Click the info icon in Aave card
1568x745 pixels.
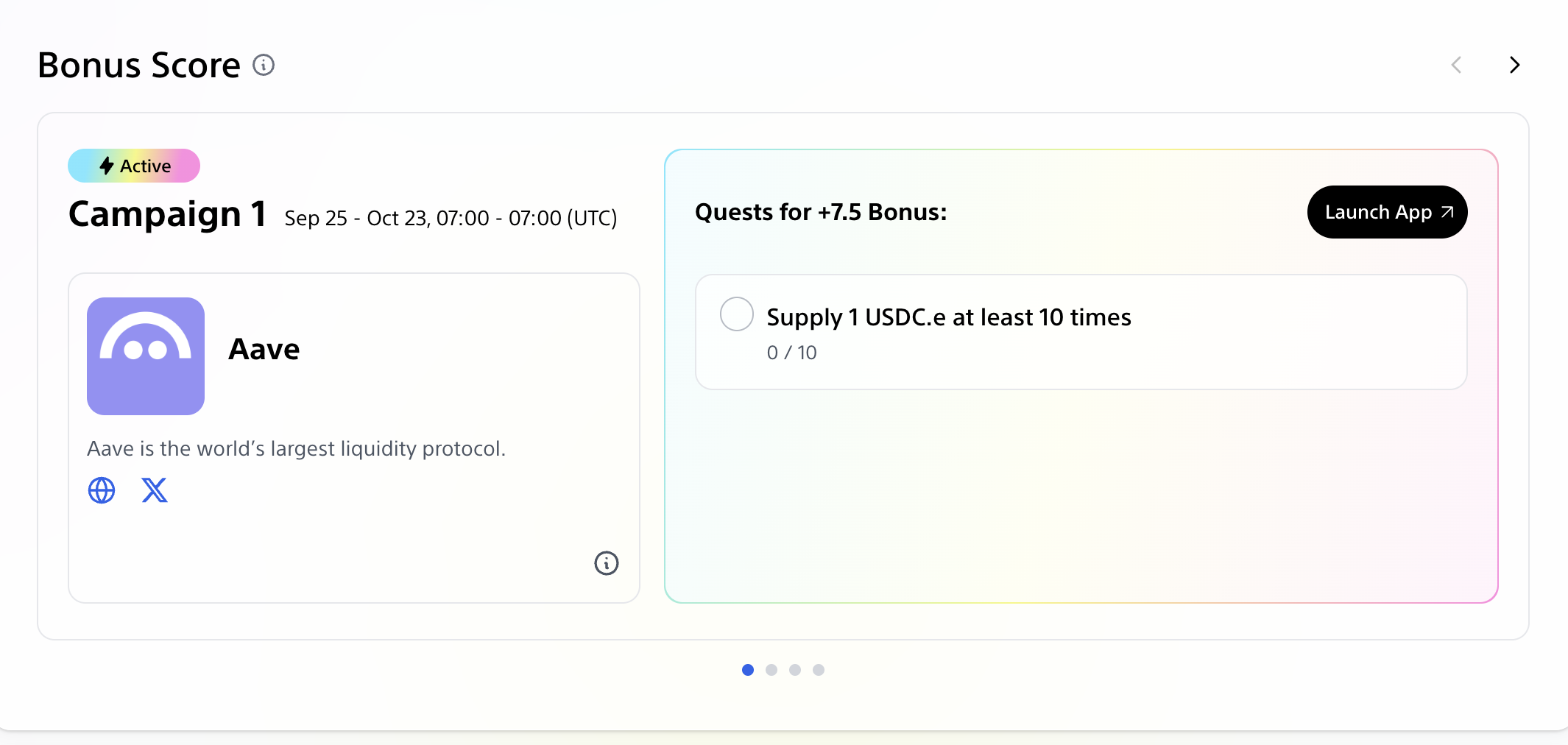[607, 563]
